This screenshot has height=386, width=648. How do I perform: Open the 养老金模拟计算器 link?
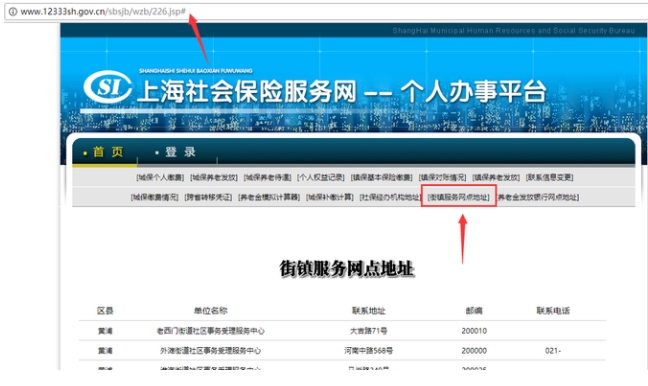[269, 197]
